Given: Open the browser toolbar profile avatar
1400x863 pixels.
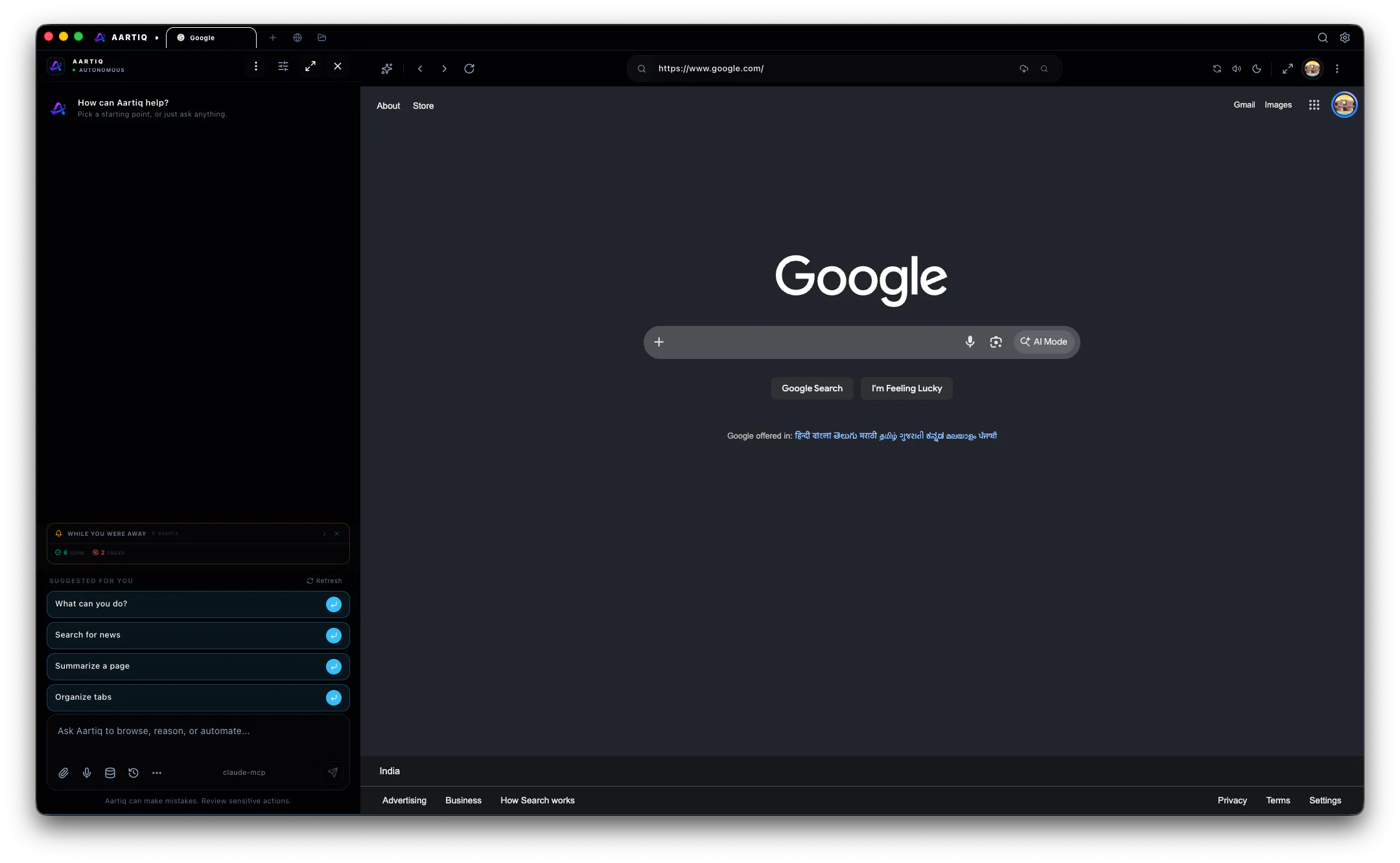Looking at the screenshot, I should click(1312, 69).
